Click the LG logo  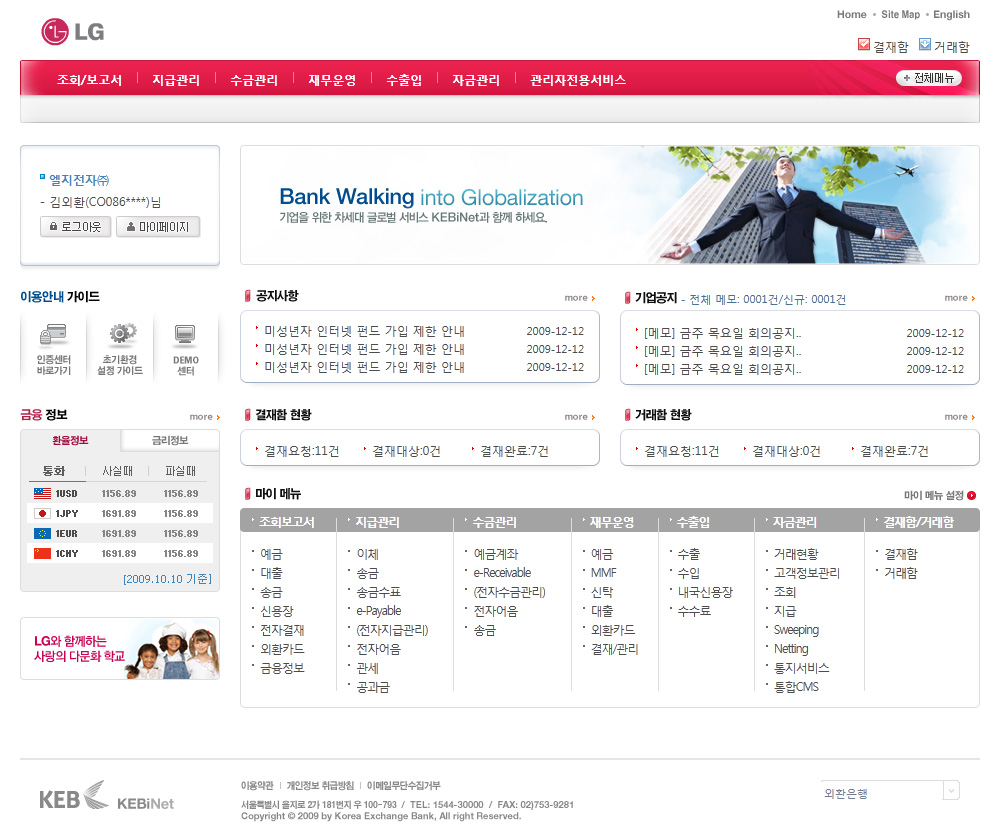[x=73, y=31]
